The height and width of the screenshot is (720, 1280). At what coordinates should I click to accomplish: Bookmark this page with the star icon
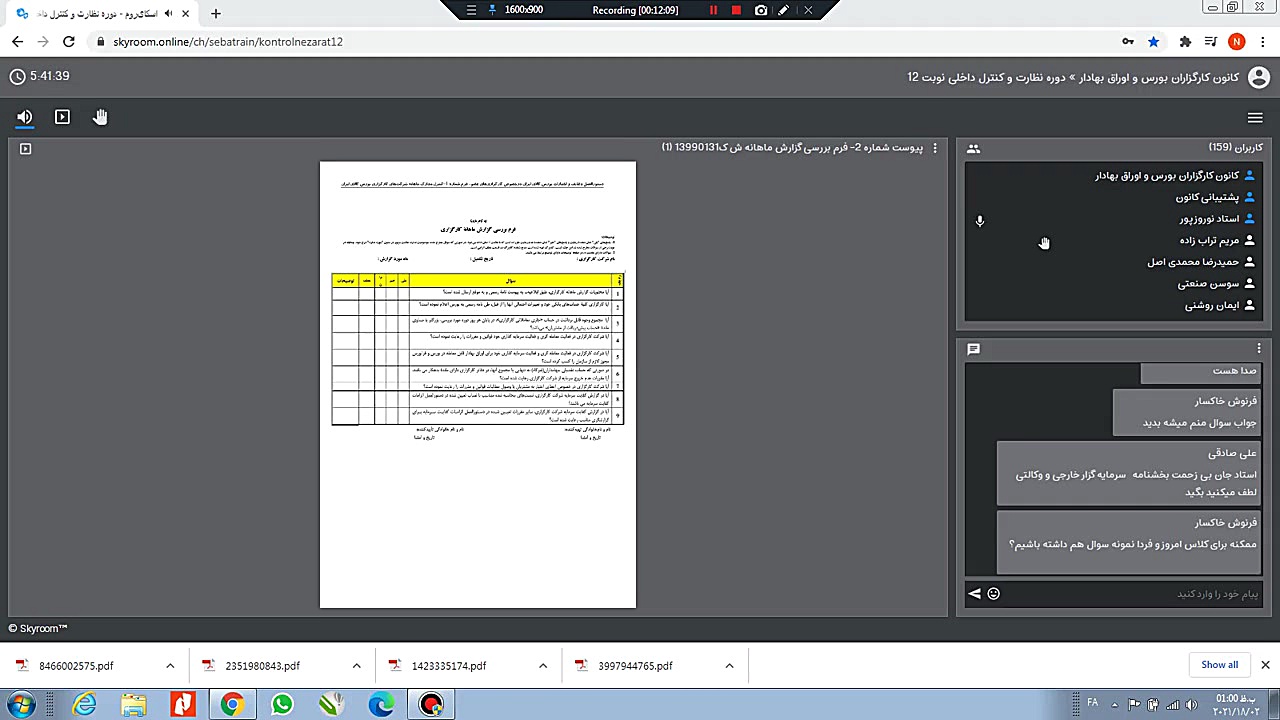tap(1154, 42)
